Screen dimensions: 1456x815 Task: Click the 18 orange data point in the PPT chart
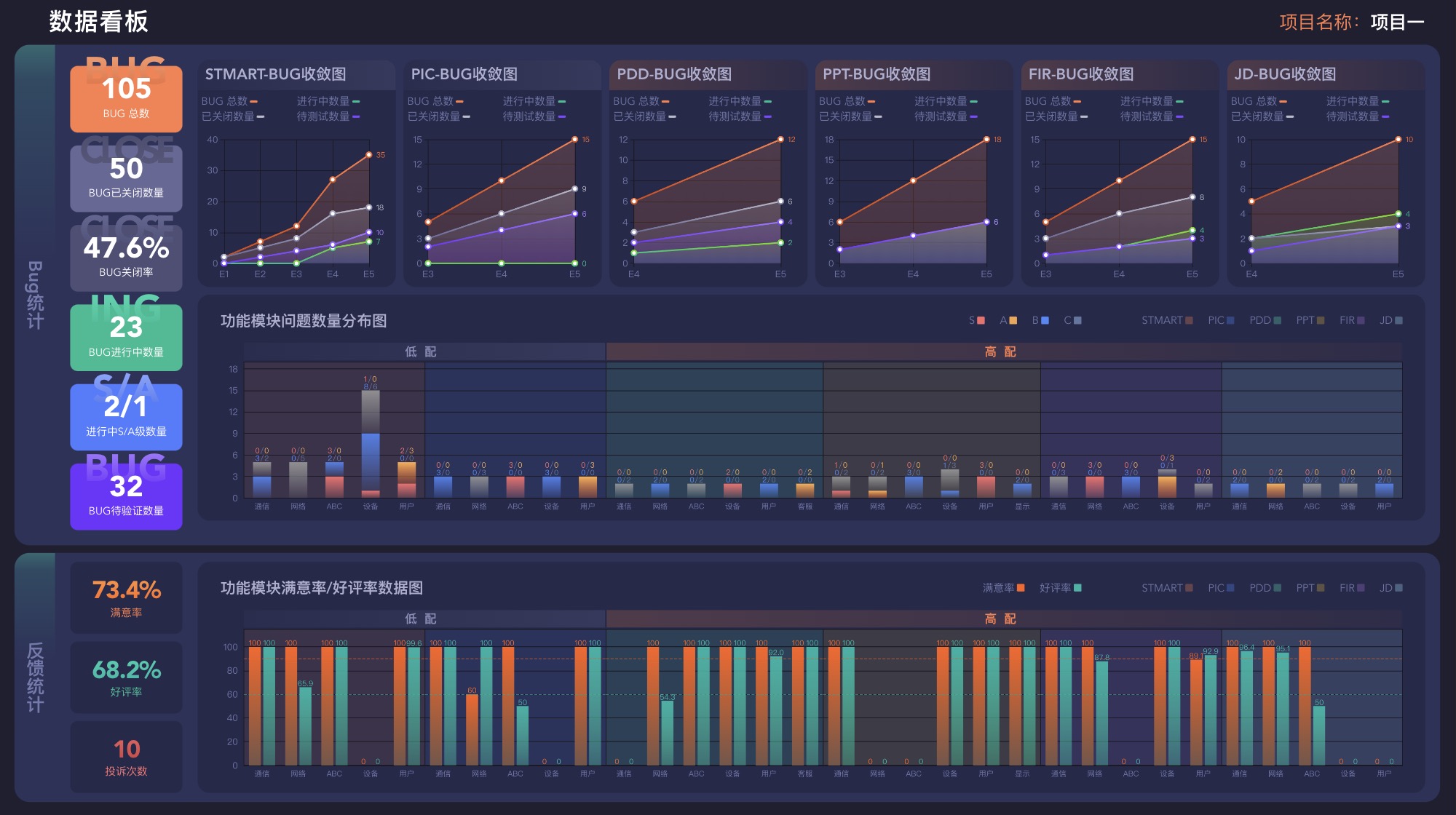[x=986, y=139]
